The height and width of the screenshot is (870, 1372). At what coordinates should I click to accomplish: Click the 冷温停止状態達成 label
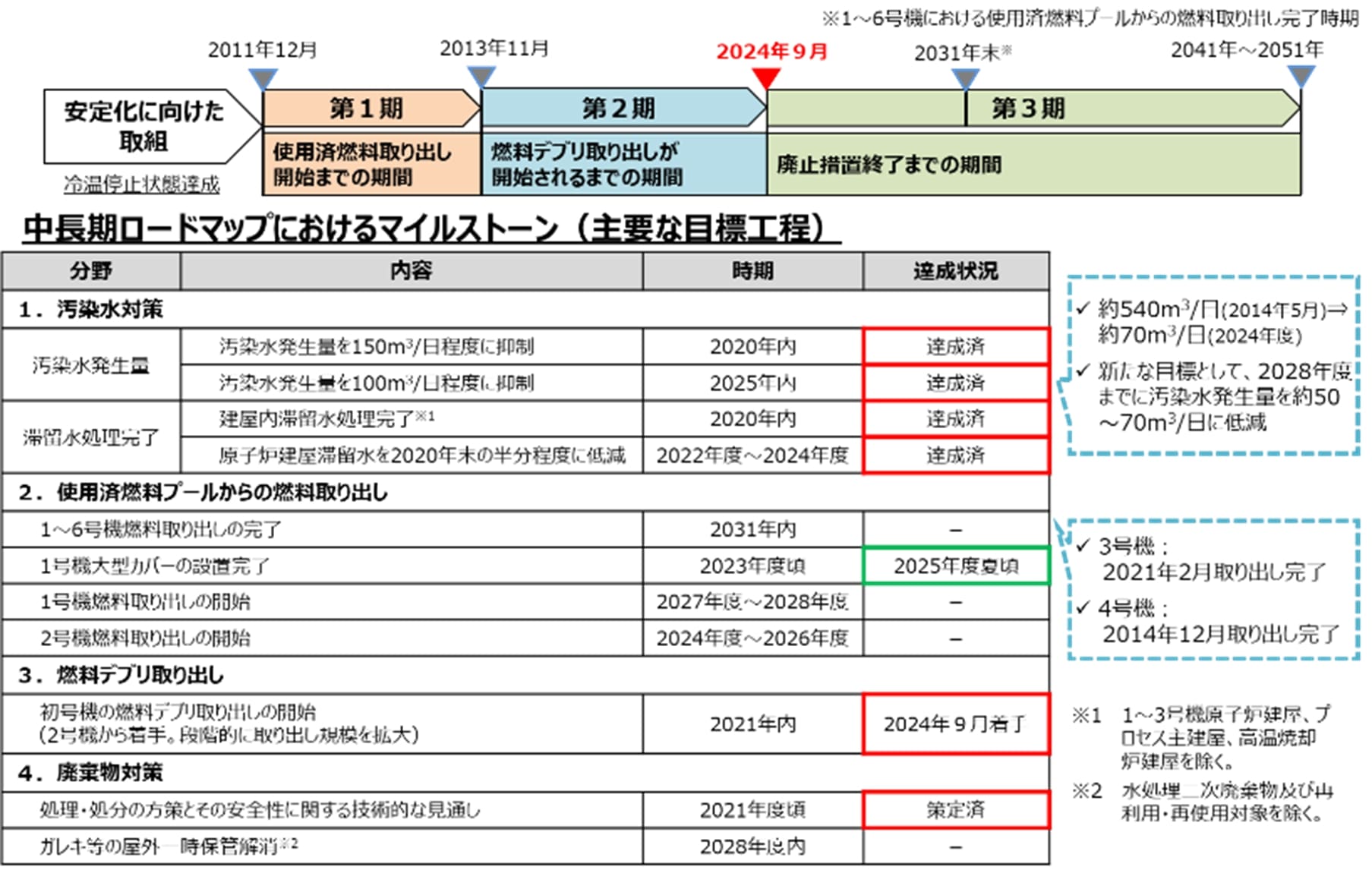[140, 183]
